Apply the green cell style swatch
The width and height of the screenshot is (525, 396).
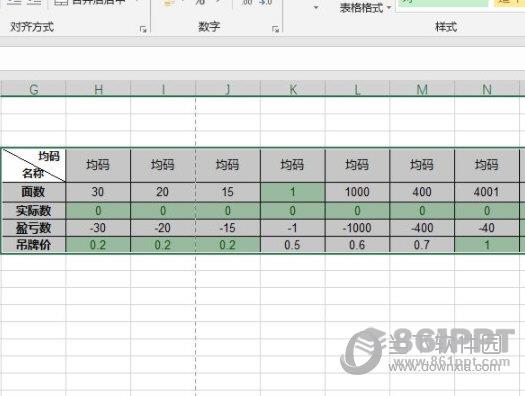pos(444,3)
